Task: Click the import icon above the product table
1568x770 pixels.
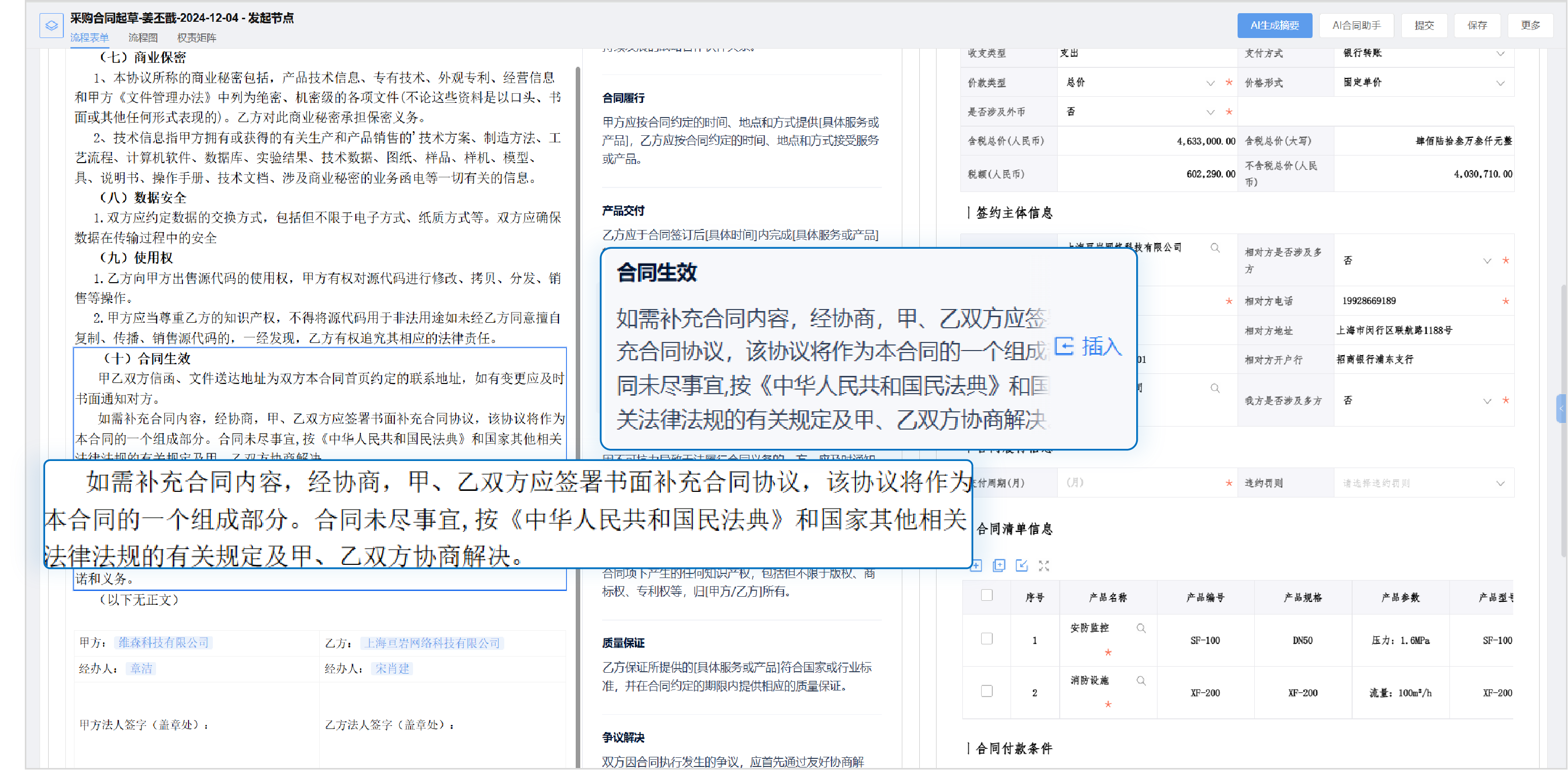Action: (1021, 566)
